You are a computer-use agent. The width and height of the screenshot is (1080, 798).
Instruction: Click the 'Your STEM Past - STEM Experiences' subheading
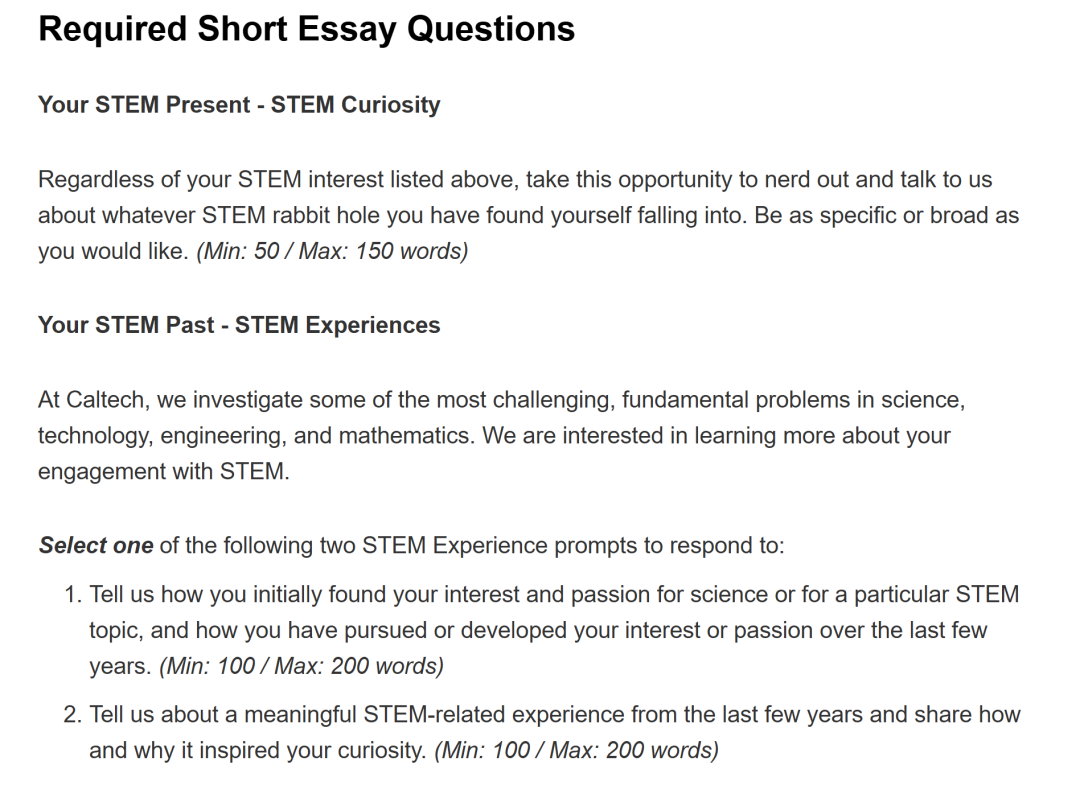[x=239, y=325]
